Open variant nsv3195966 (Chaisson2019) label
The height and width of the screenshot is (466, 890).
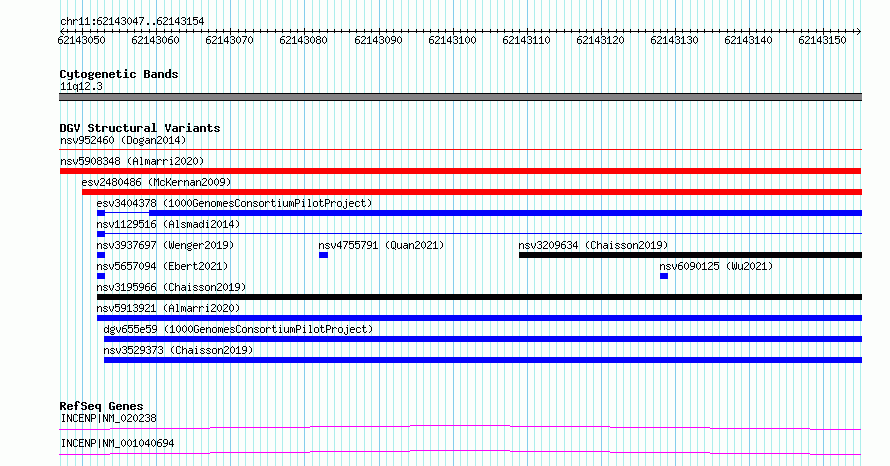point(171,287)
